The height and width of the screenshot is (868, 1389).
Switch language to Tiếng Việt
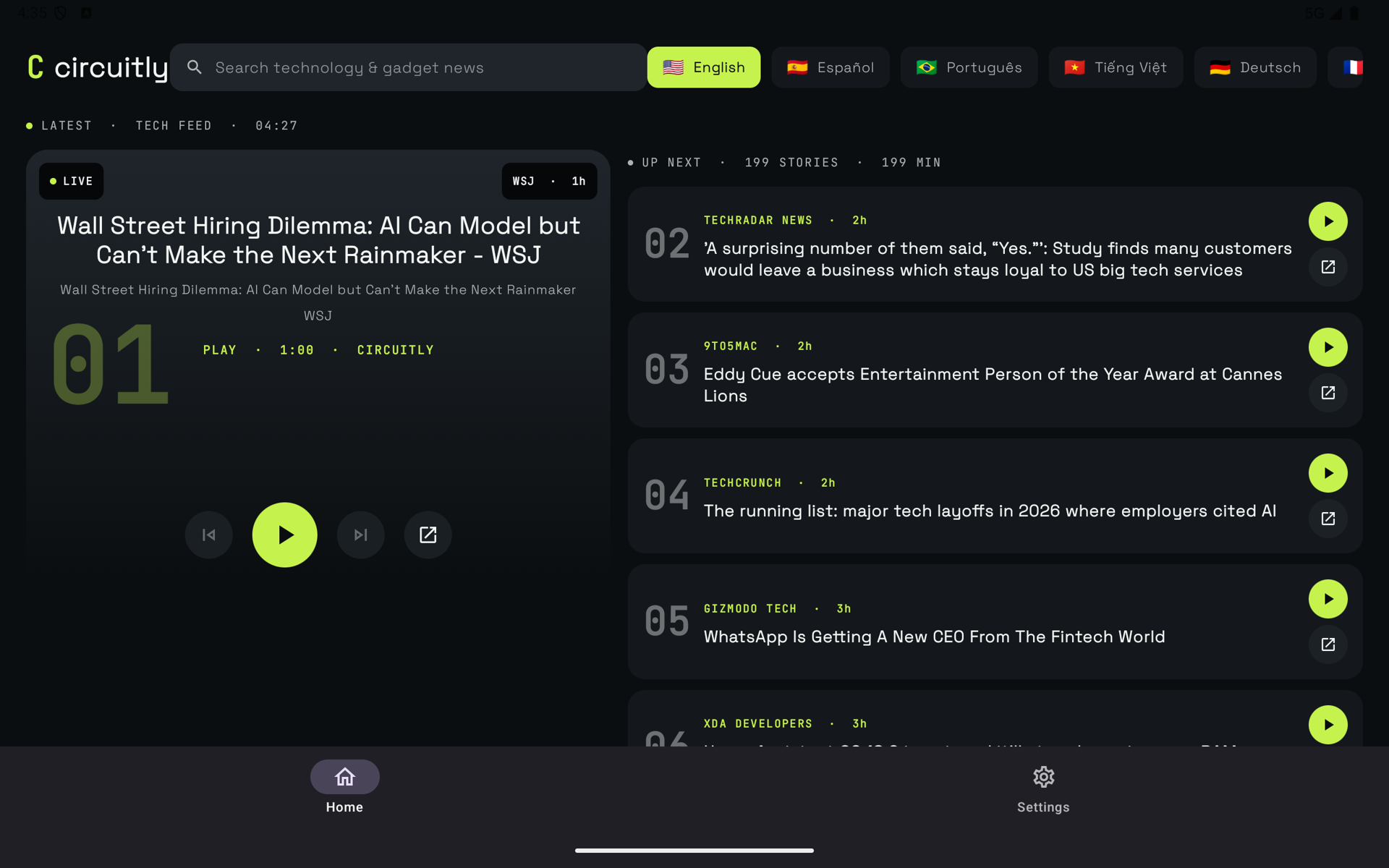1116,67
